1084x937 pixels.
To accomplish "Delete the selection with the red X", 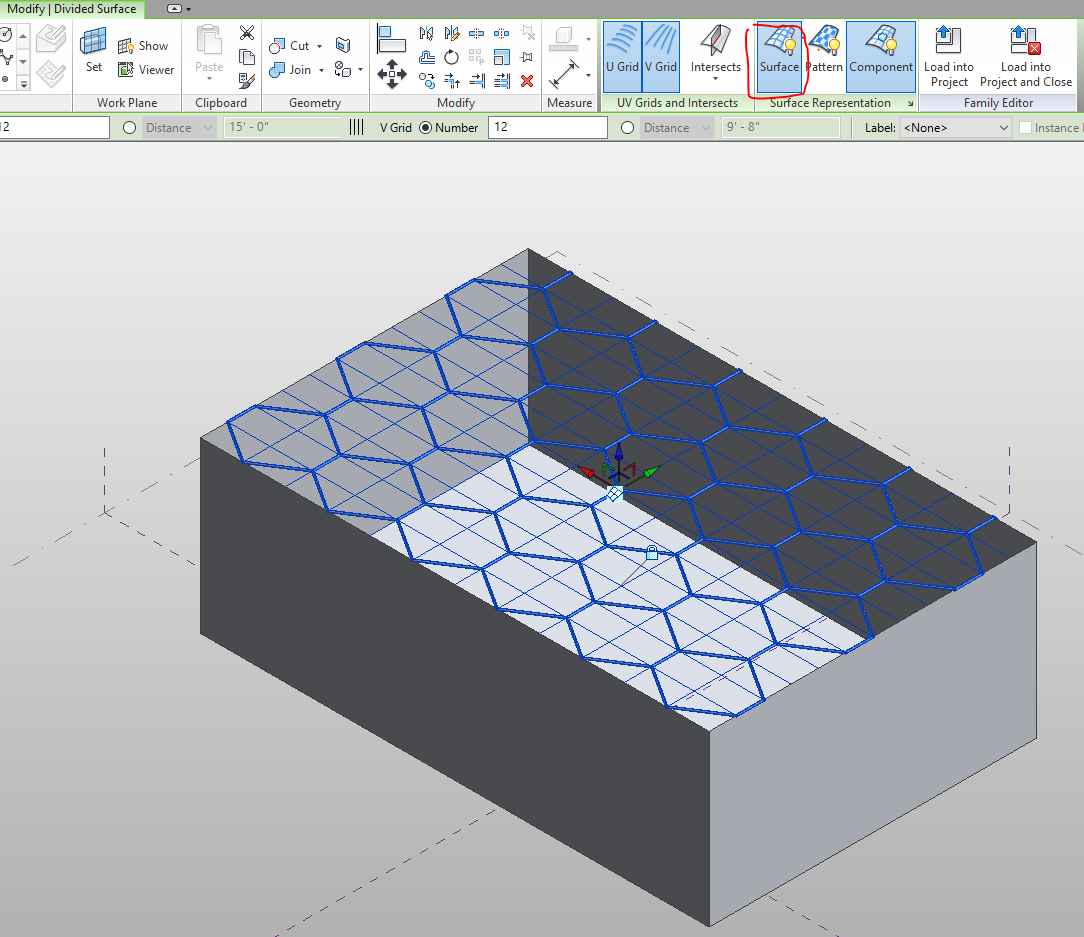I will click(x=527, y=79).
